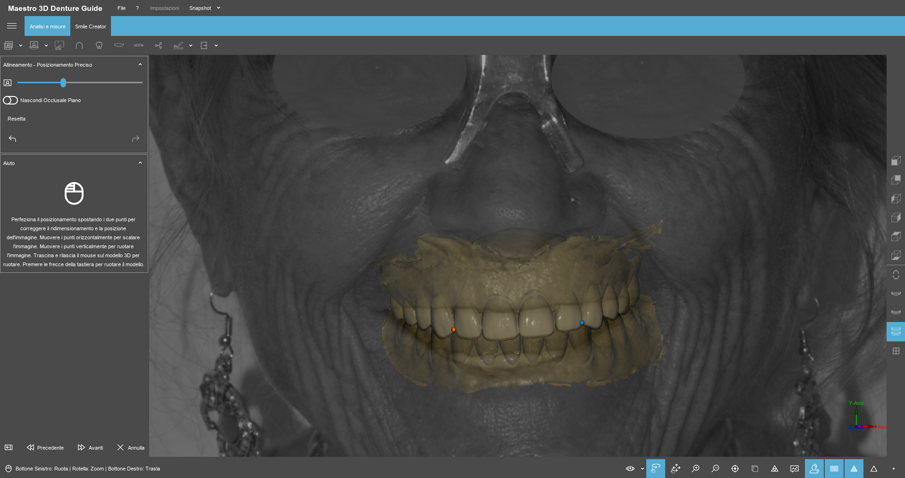The image size is (905, 478).
Task: Toggle both arches display (highlighted)
Action: click(x=896, y=331)
